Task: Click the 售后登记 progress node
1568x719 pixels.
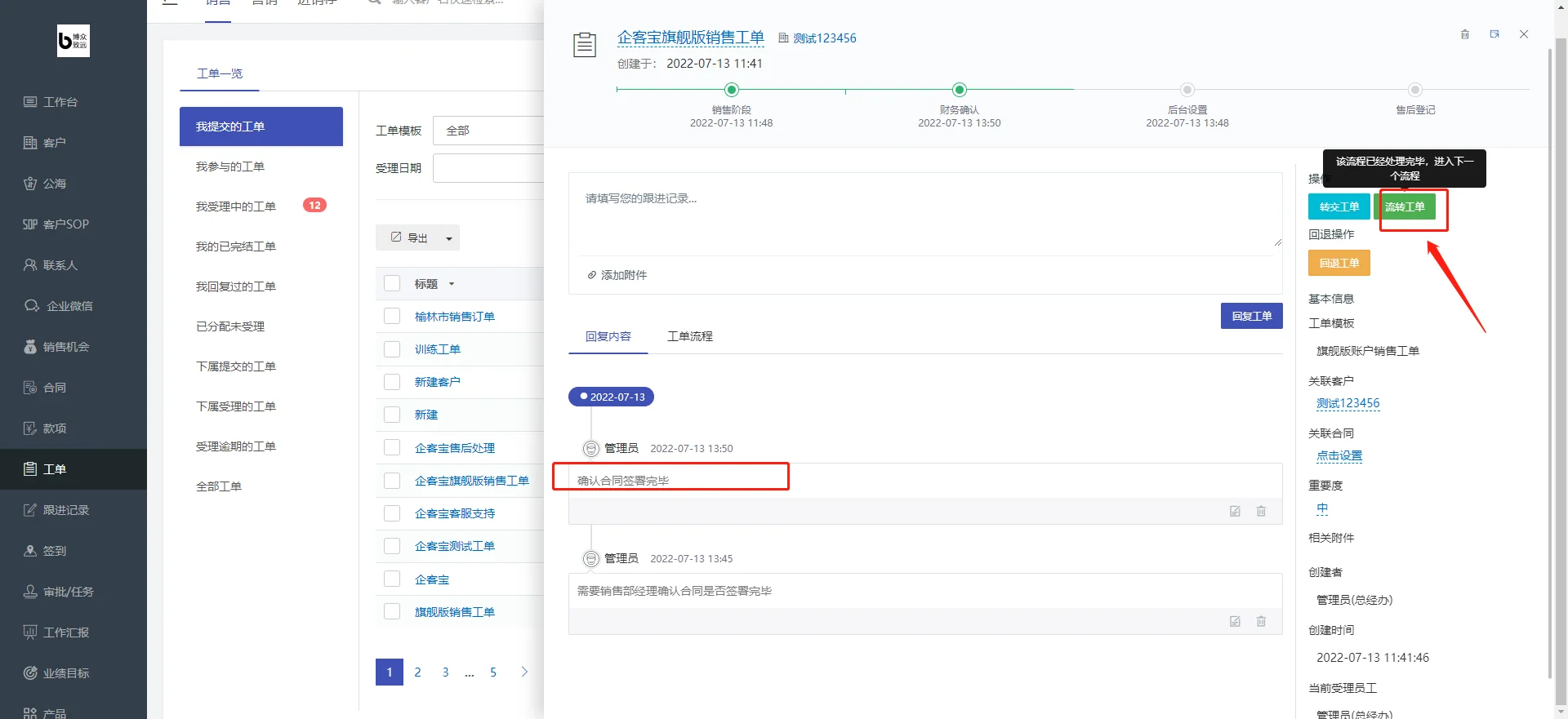Action: 1415,90
